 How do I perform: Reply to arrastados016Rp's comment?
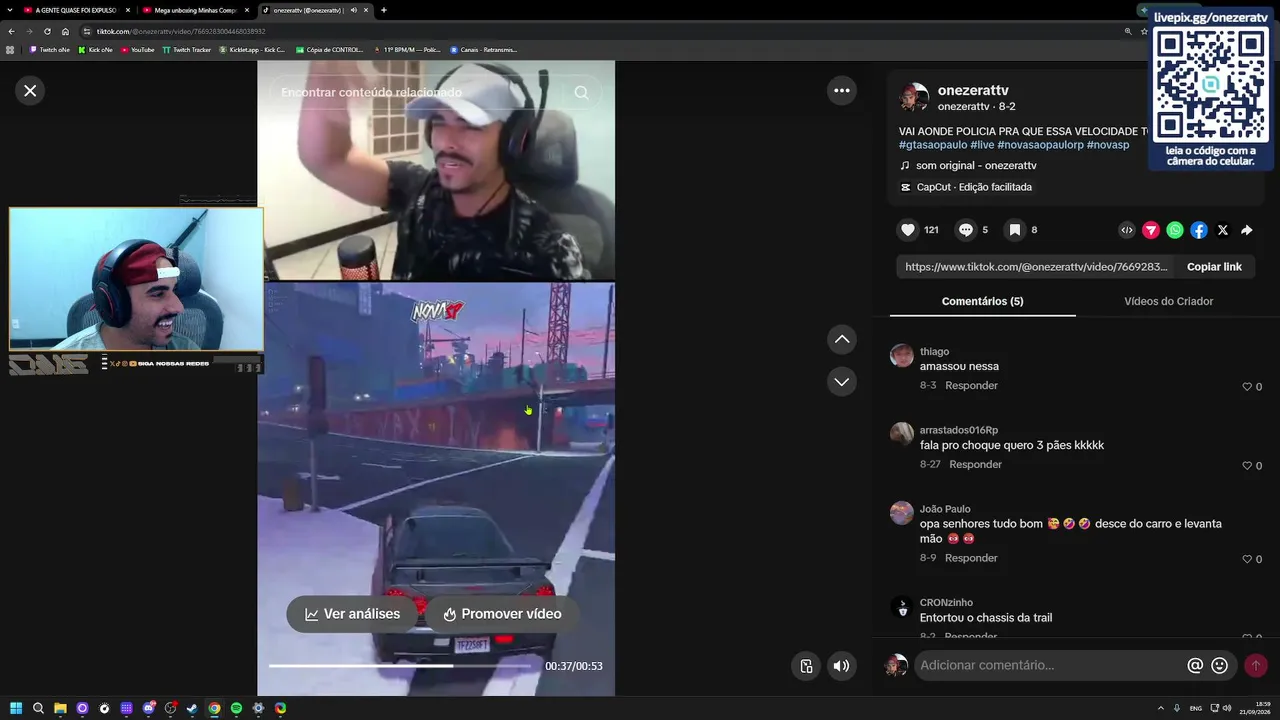(975, 465)
